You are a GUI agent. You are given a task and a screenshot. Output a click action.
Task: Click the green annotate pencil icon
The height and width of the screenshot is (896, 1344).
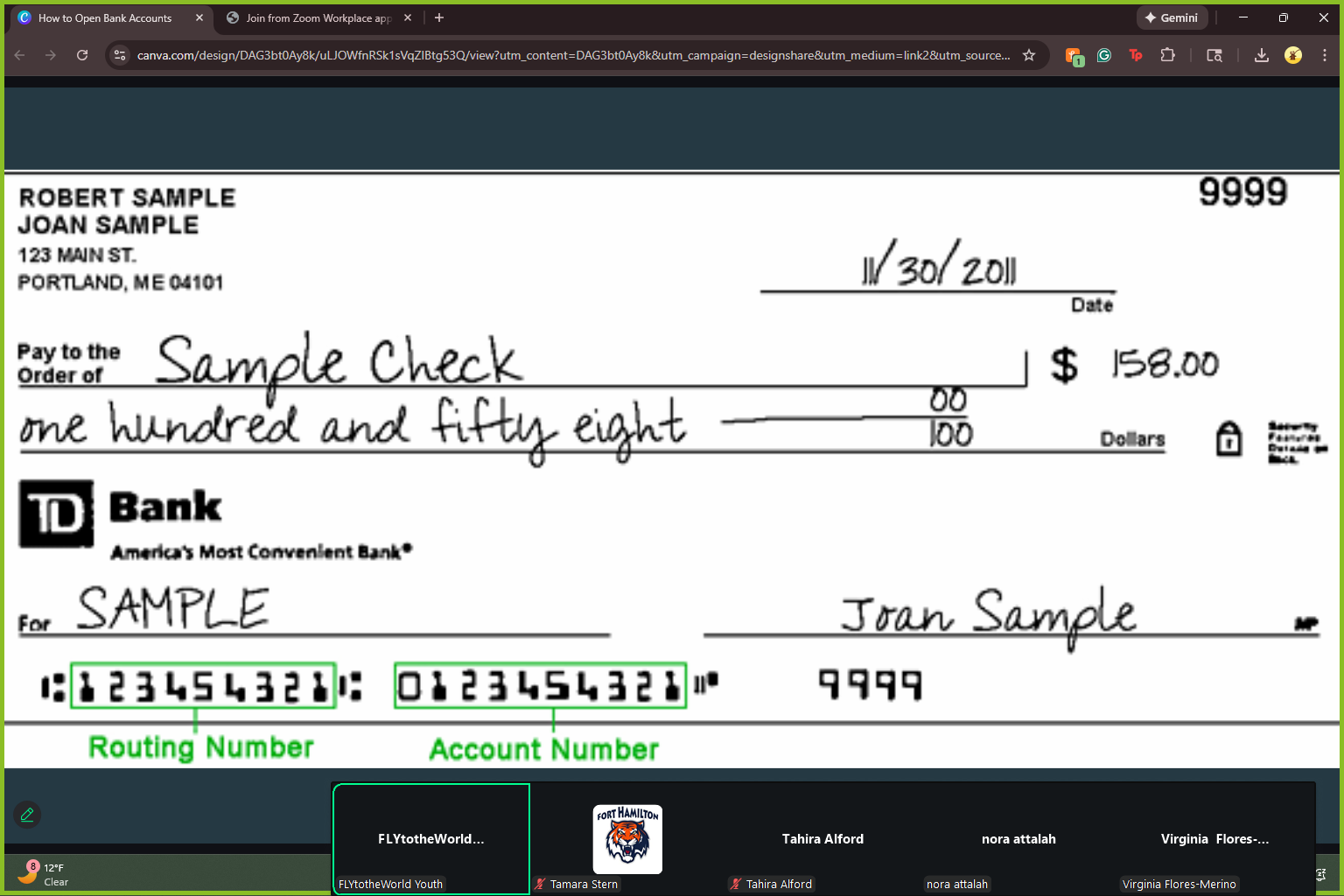27,815
